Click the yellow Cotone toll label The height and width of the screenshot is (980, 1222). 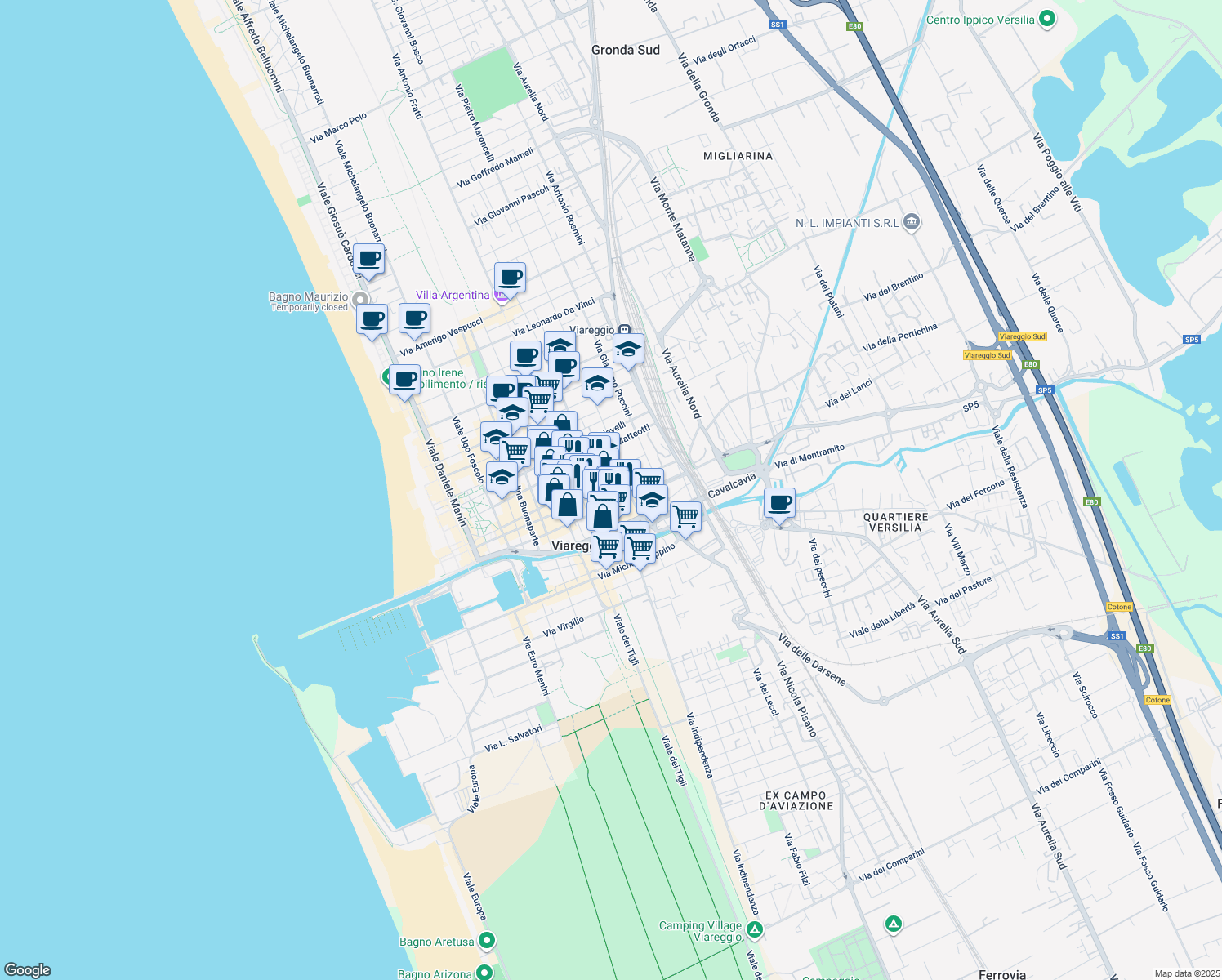[1120, 607]
